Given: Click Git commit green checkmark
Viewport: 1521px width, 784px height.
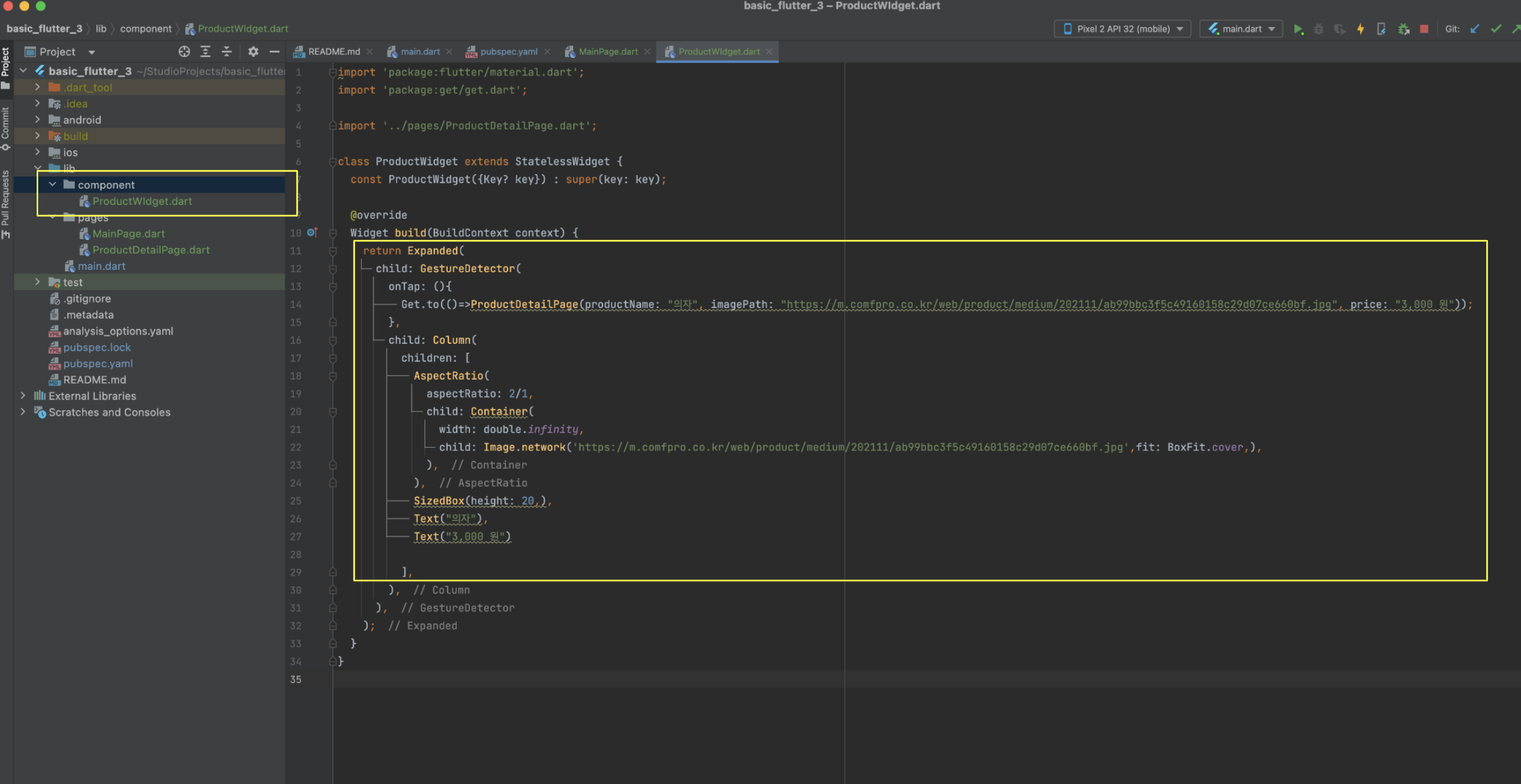Looking at the screenshot, I should tap(1495, 29).
